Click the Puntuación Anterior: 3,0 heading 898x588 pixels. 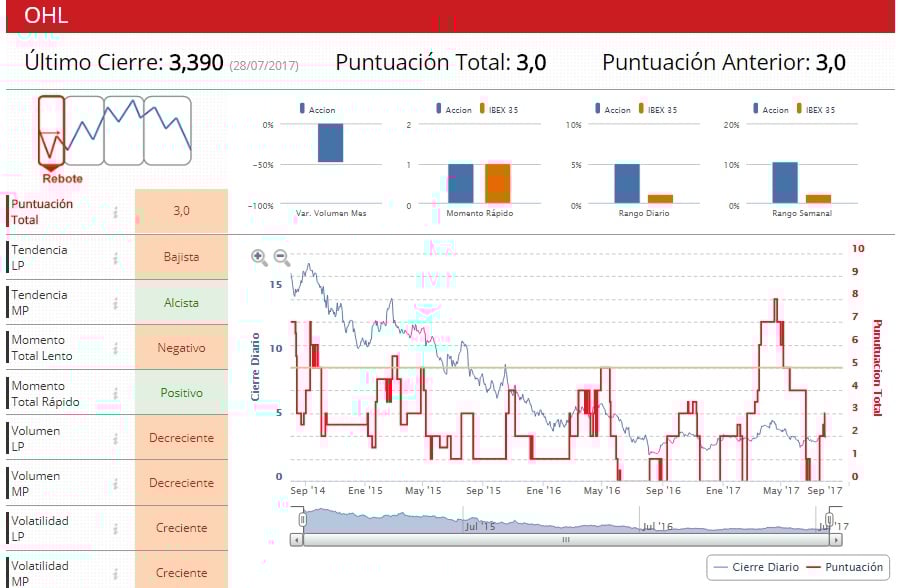[x=723, y=62]
